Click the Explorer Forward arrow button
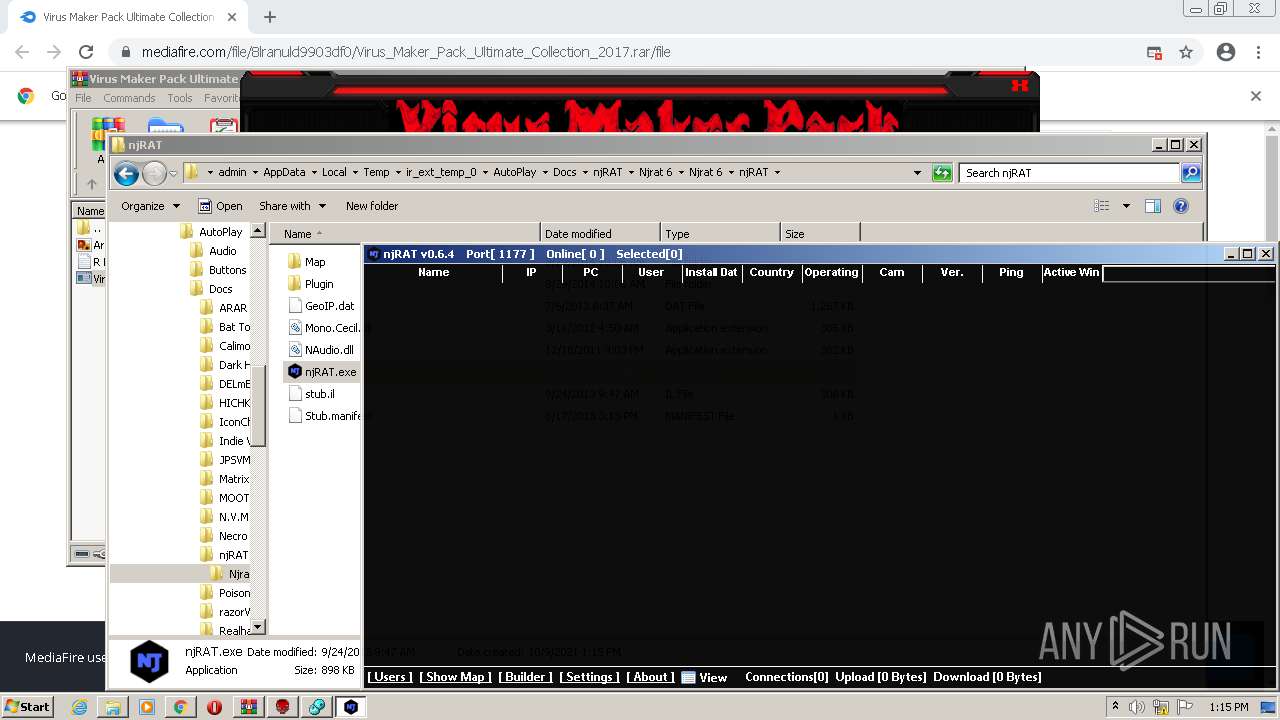The image size is (1280, 720). point(153,173)
